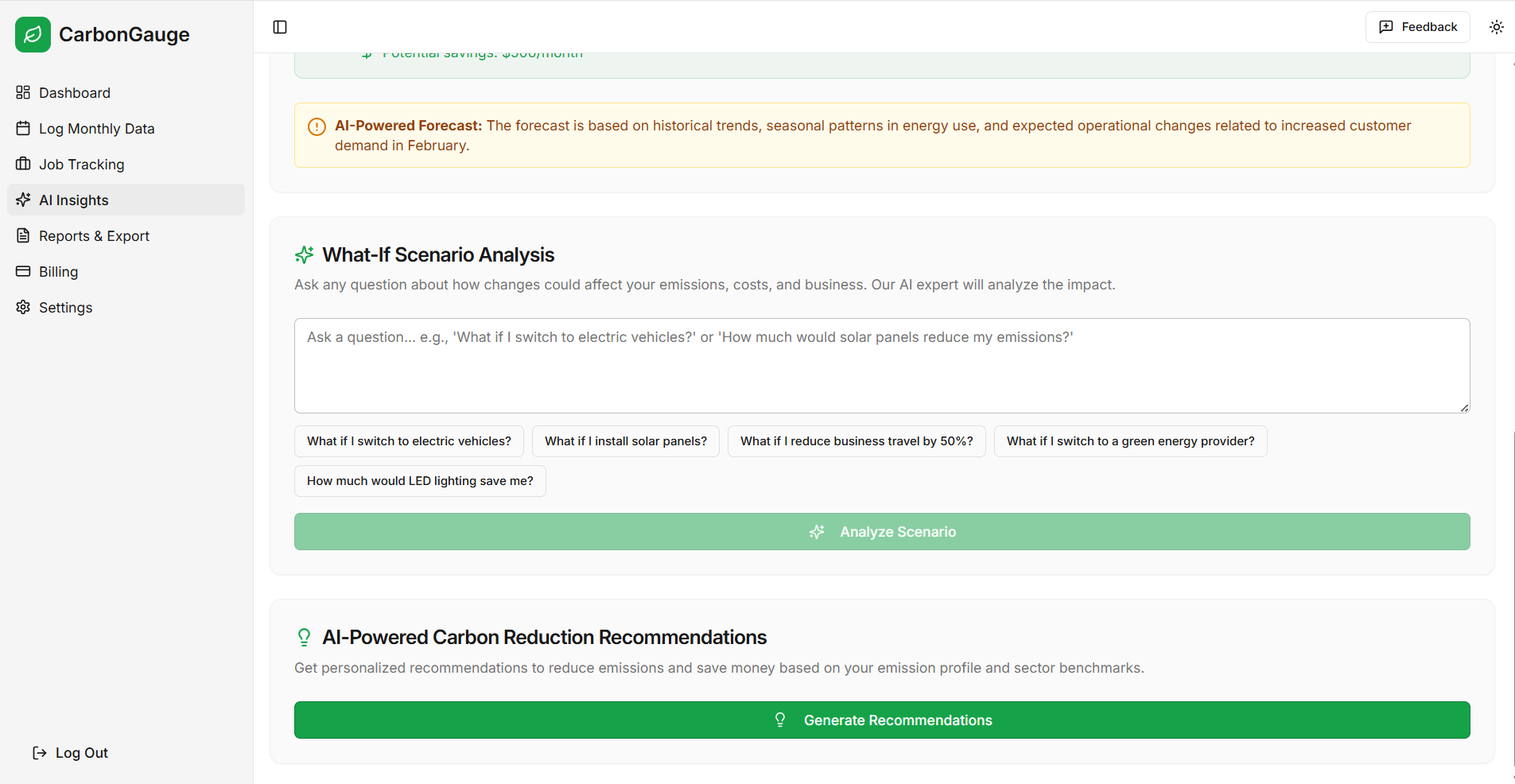Click the Feedback speech bubble icon
This screenshot has height=784, width=1515.
[1386, 27]
